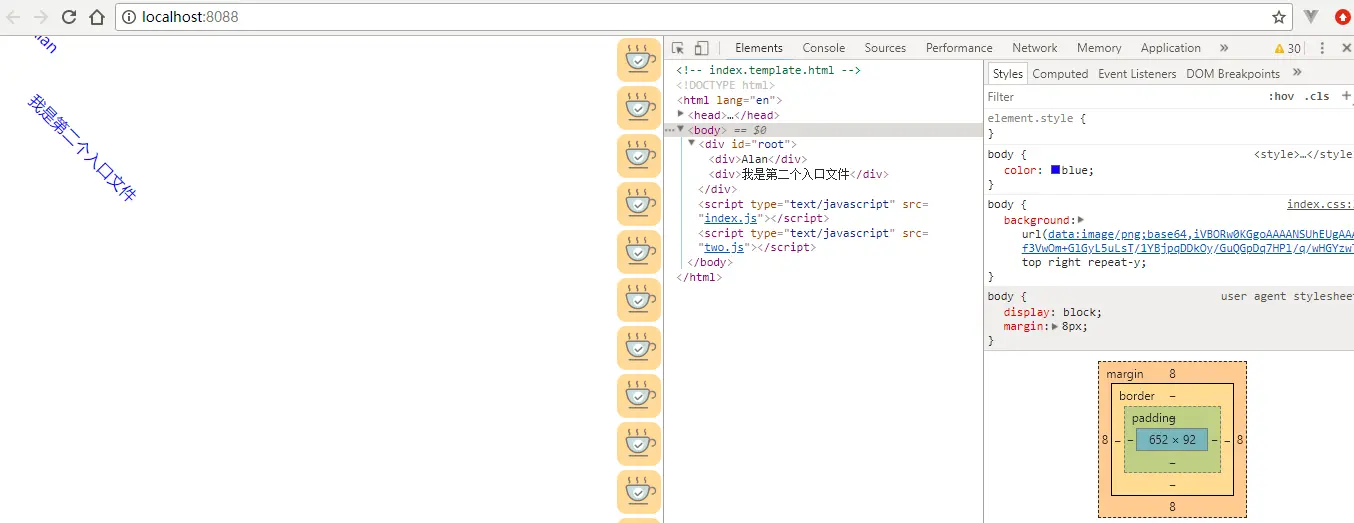Screen dimensions: 1354x523
Task: Click the browser forward arrow
Action: point(41,17)
